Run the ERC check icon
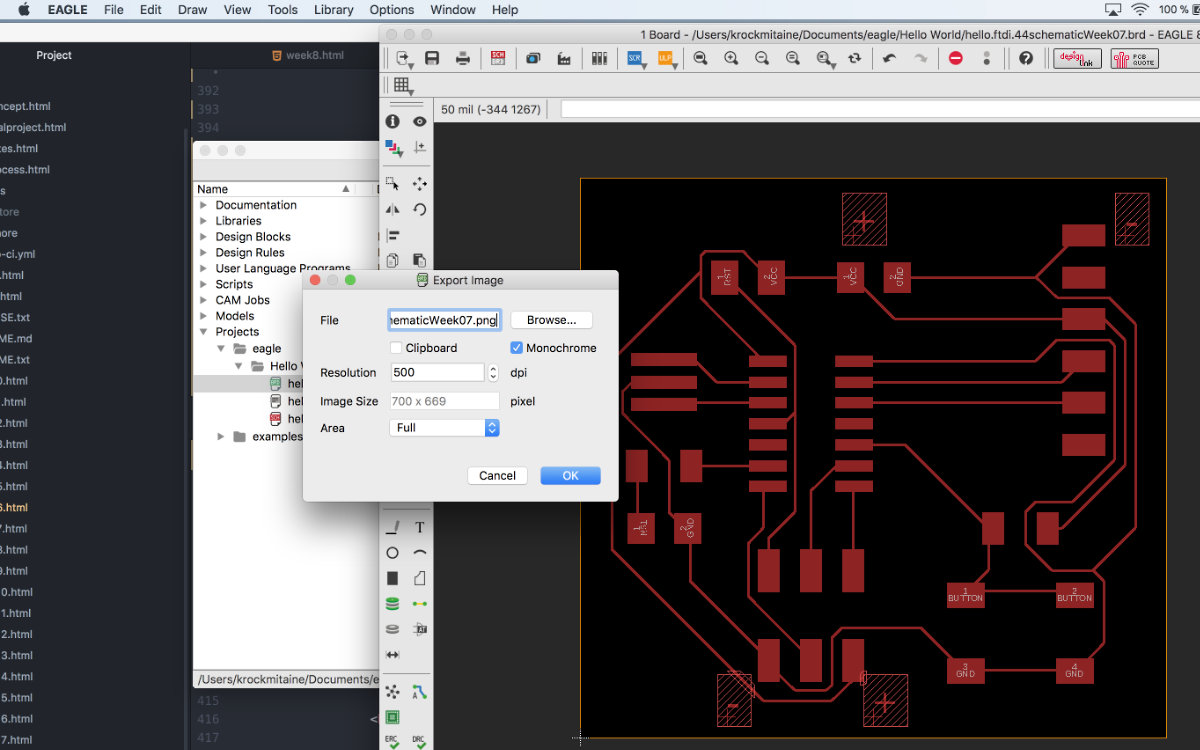The width and height of the screenshot is (1200, 750). pos(392,740)
